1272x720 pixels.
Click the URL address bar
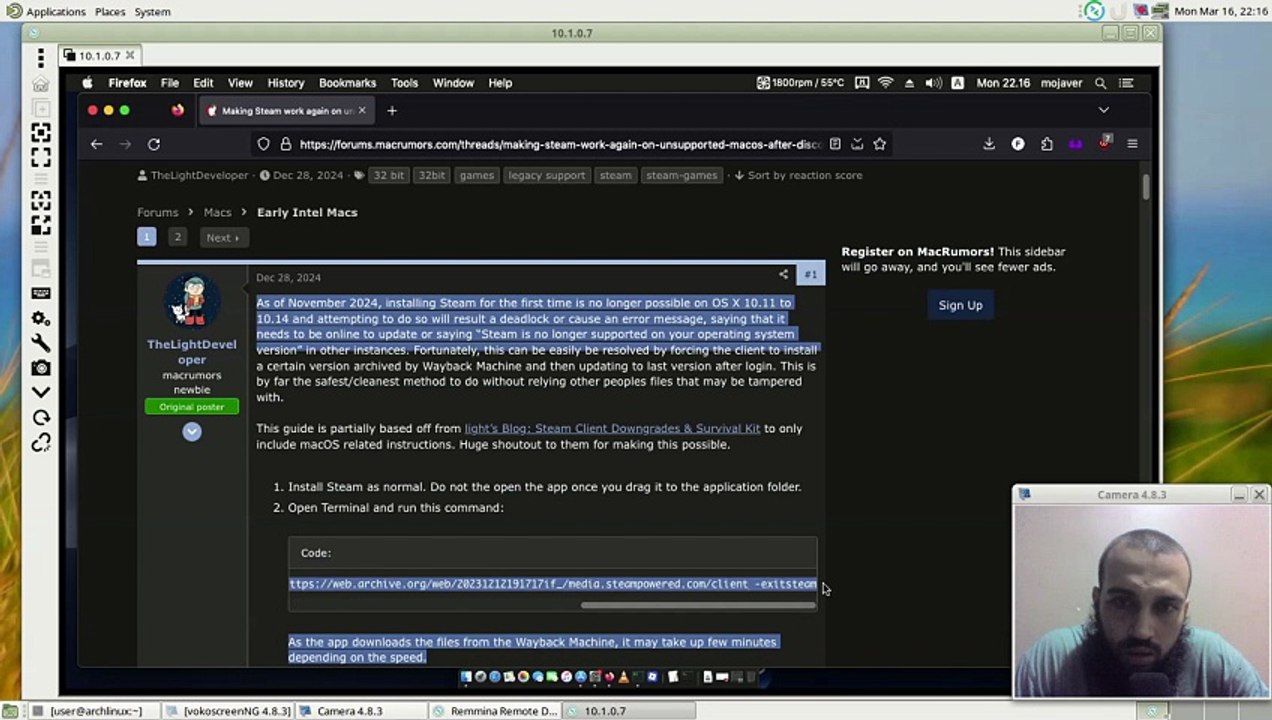(x=560, y=144)
